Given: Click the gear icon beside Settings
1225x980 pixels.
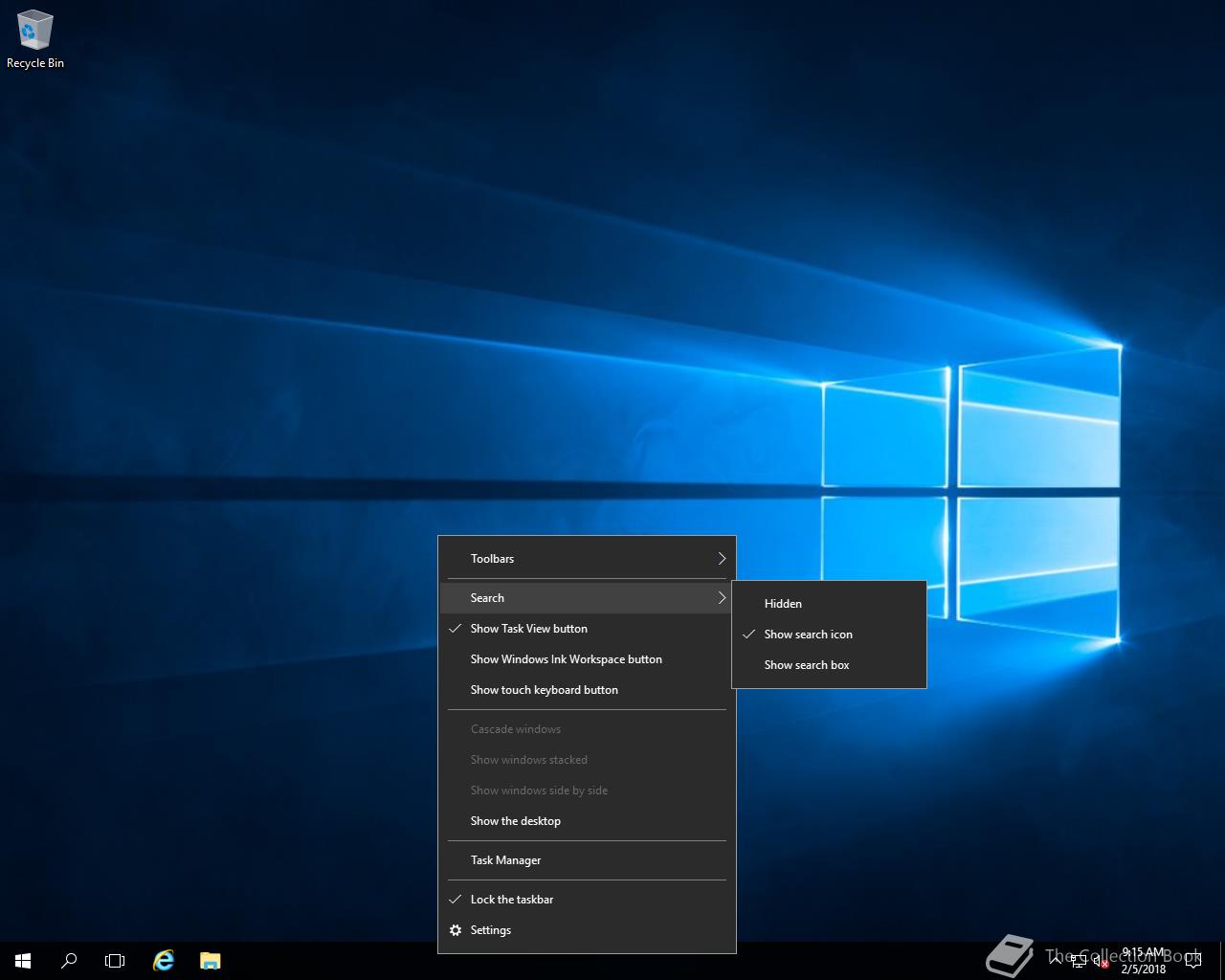Looking at the screenshot, I should (x=456, y=930).
